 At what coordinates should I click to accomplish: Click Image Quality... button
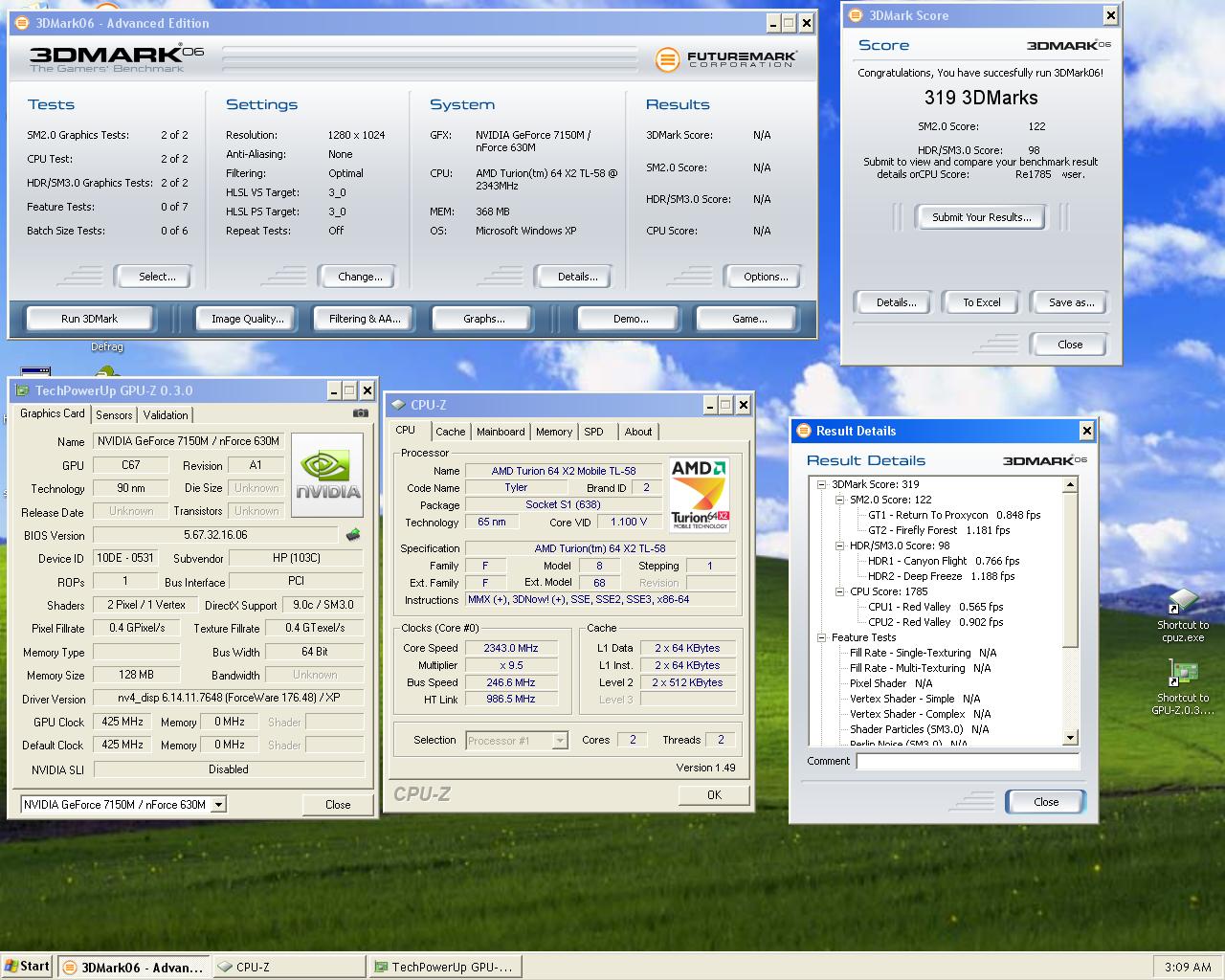(248, 319)
